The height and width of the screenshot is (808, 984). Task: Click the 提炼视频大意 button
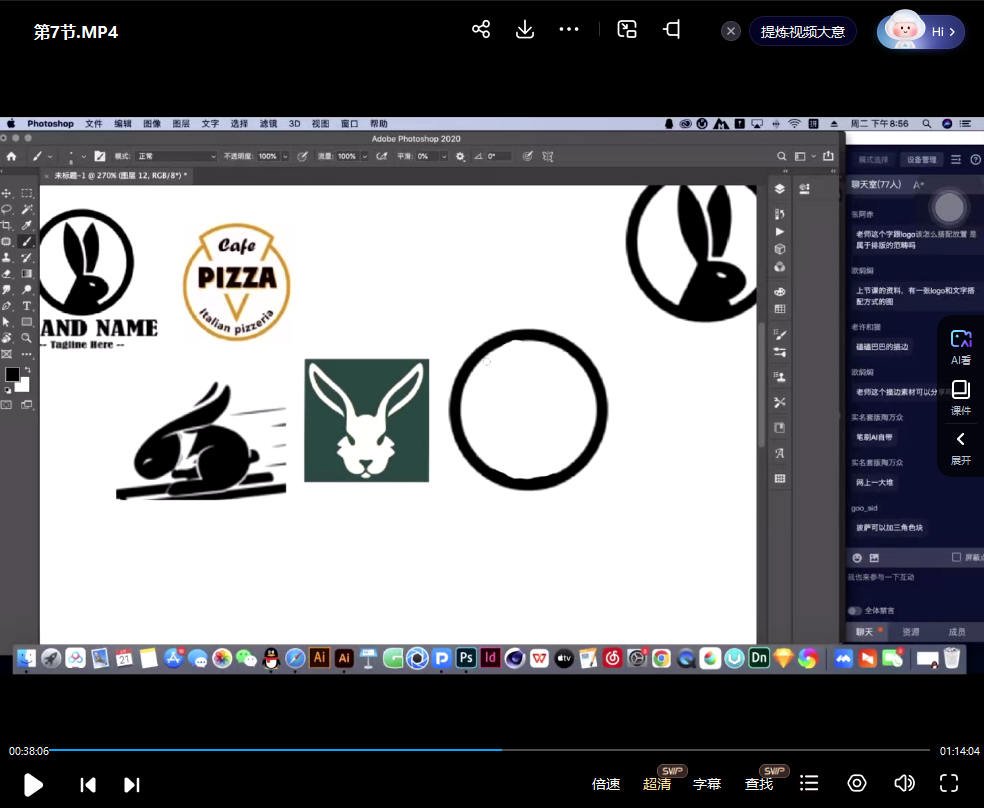802,32
